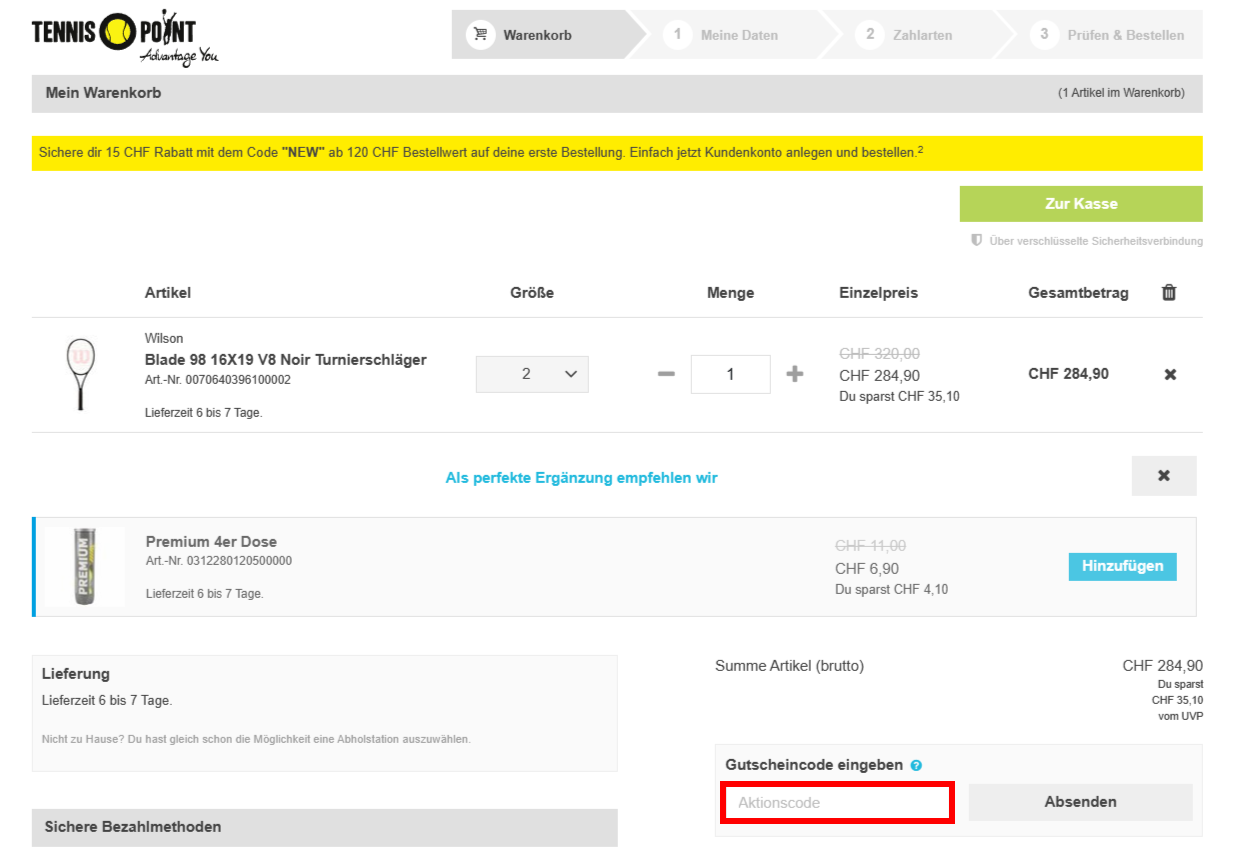
Task: Click the Aktionscode input field
Action: click(x=837, y=803)
